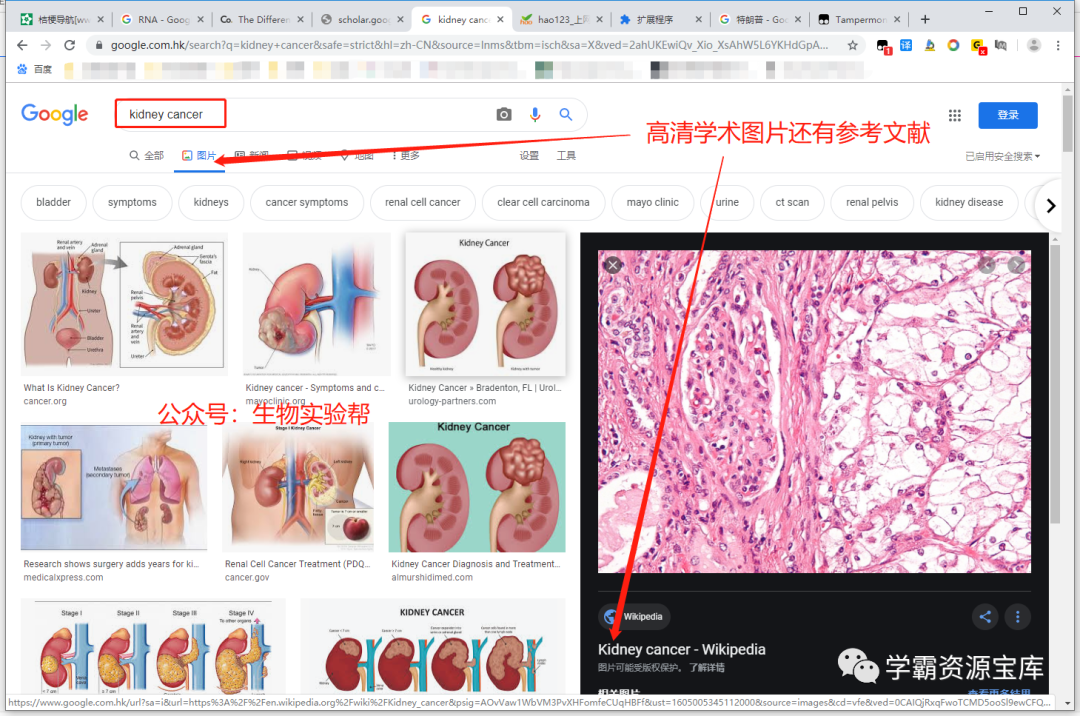1080x716 pixels.
Task: Switch to 全部 all results tab
Action: (x=147, y=156)
